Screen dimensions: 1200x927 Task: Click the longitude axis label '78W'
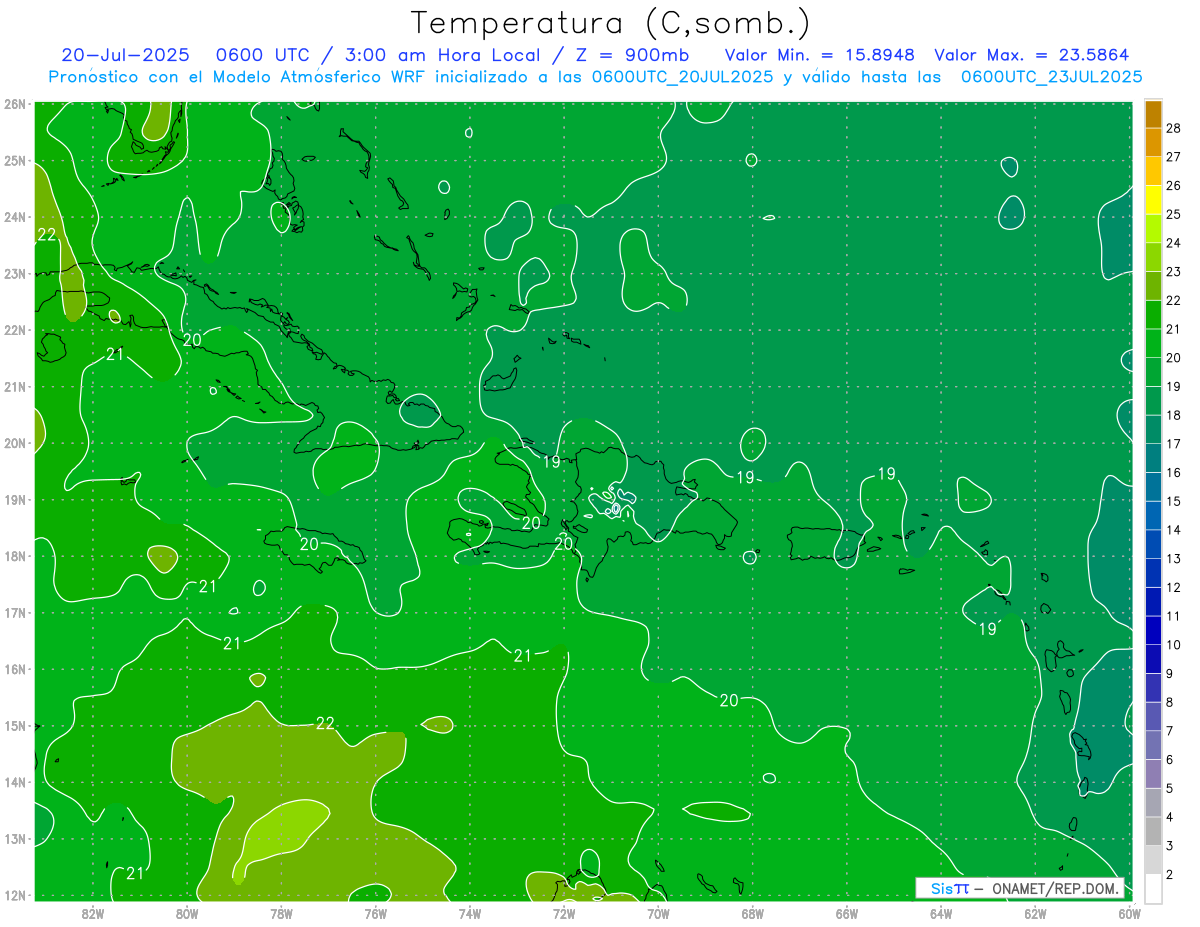coord(281,913)
